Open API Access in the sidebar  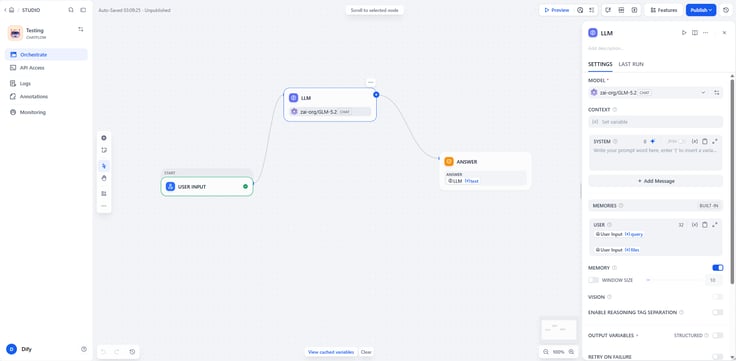[46, 68]
